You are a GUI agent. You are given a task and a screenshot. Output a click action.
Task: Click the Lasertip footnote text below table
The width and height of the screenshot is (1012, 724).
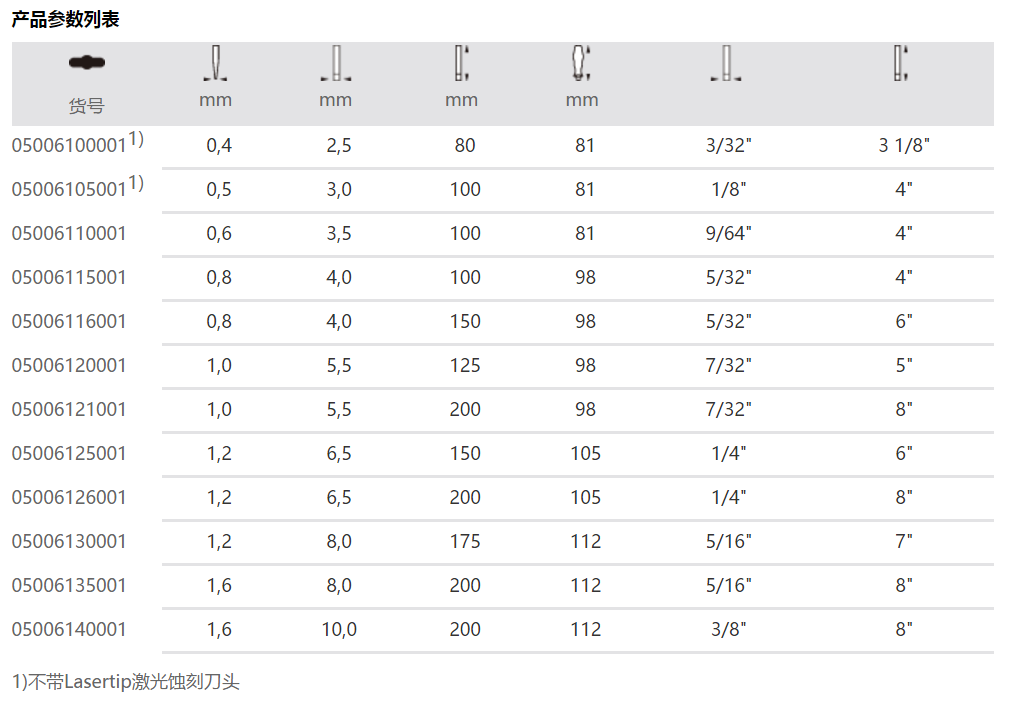126,683
